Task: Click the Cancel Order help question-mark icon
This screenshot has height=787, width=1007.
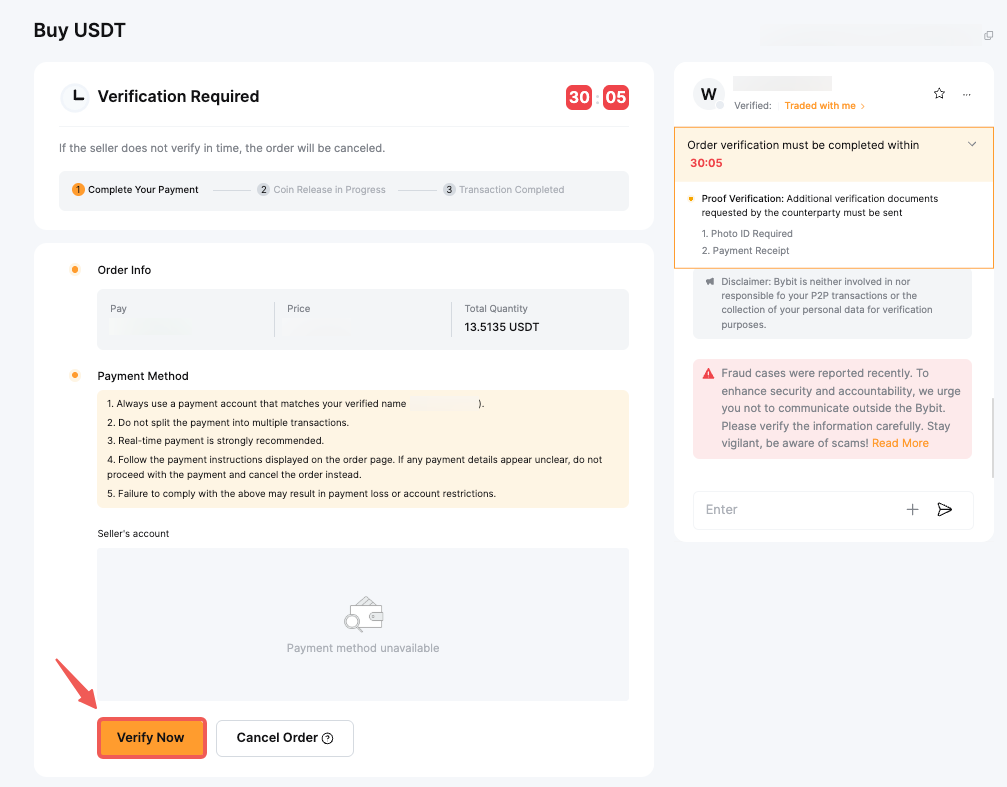Action: coord(328,738)
